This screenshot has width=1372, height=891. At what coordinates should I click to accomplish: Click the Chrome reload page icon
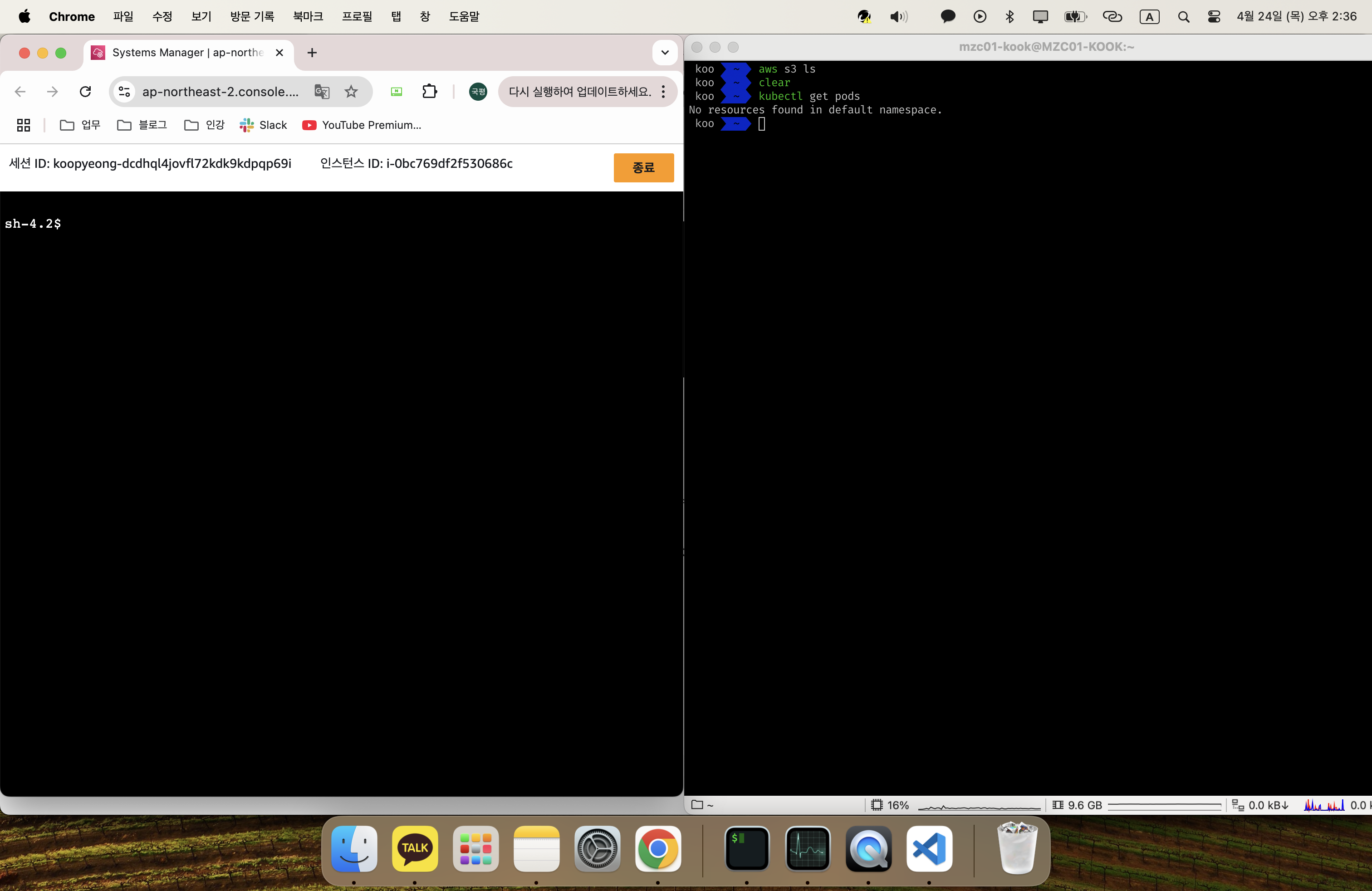pos(85,92)
